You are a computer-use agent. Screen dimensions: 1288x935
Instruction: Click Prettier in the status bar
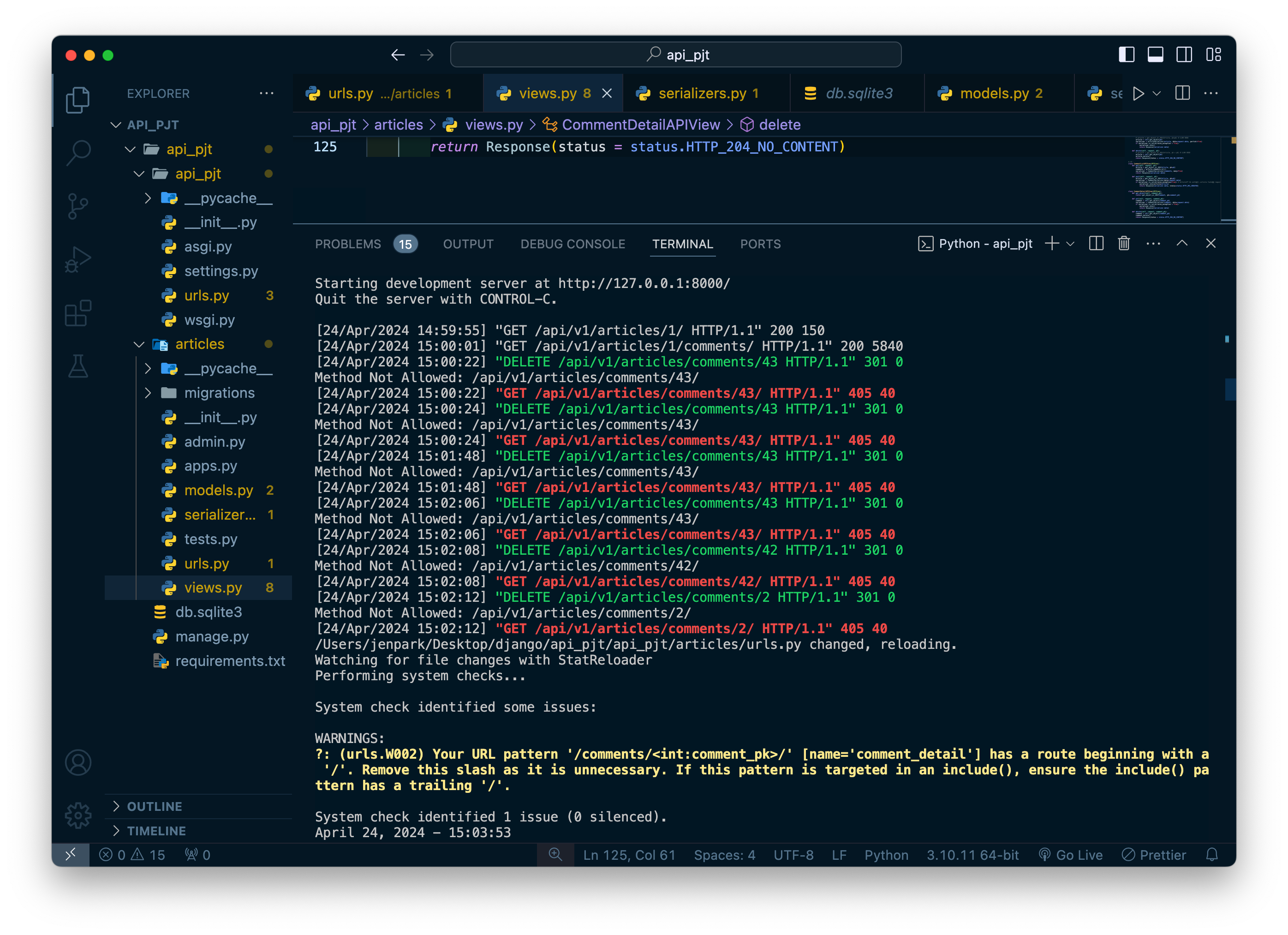[x=1154, y=855]
